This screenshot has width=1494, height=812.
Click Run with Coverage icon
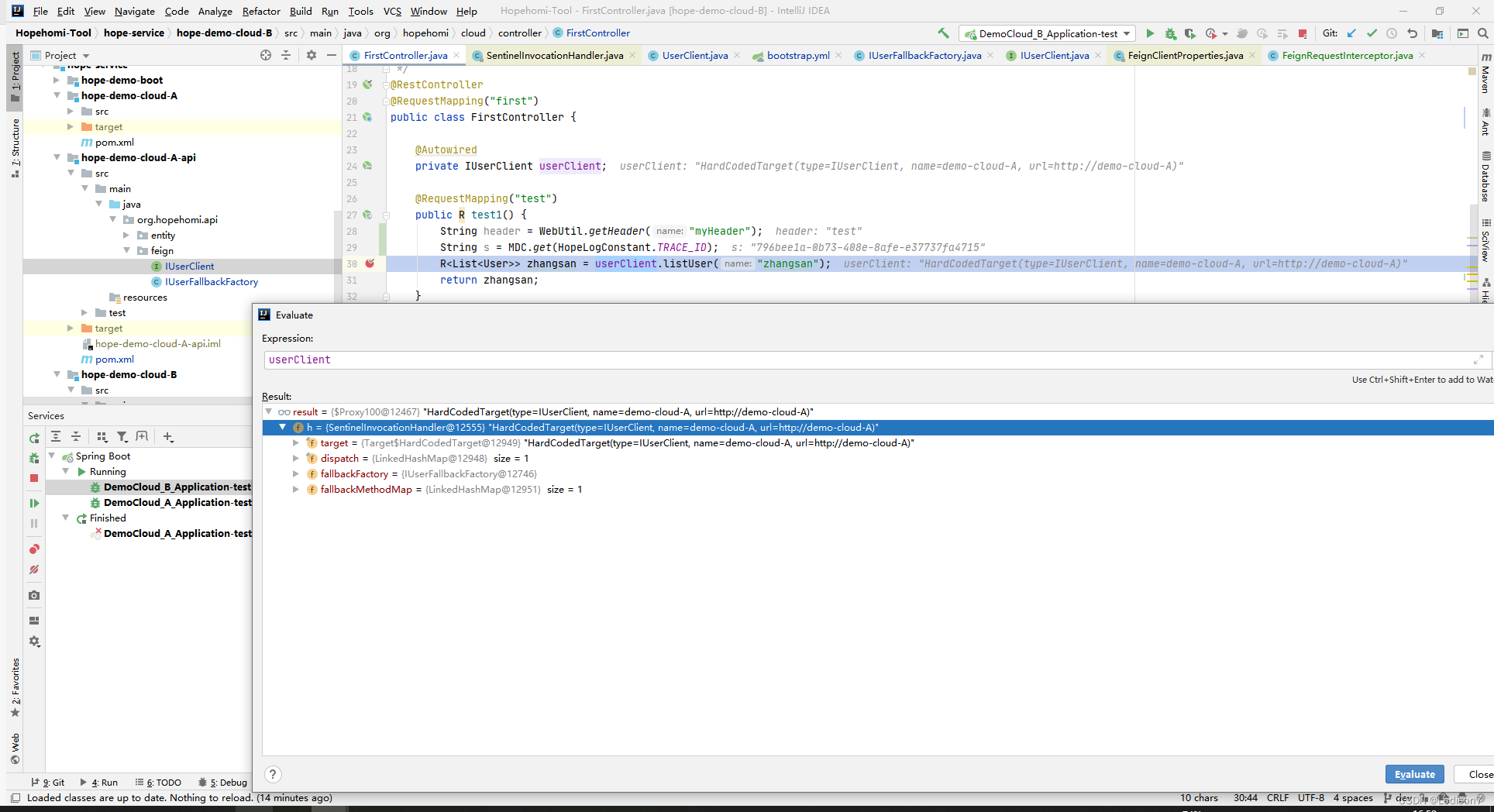(1189, 33)
